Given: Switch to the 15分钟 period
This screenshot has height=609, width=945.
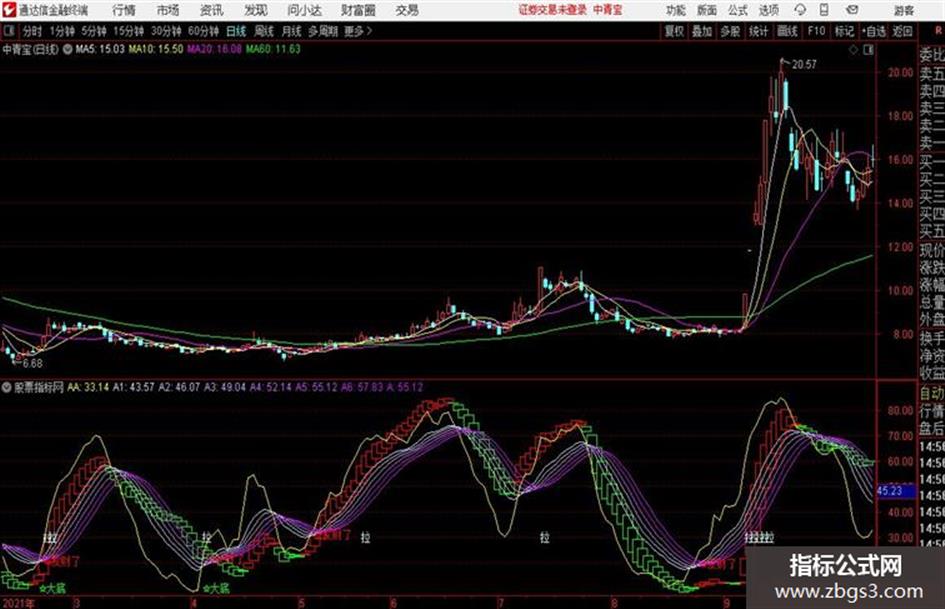Looking at the screenshot, I should coord(128,31).
